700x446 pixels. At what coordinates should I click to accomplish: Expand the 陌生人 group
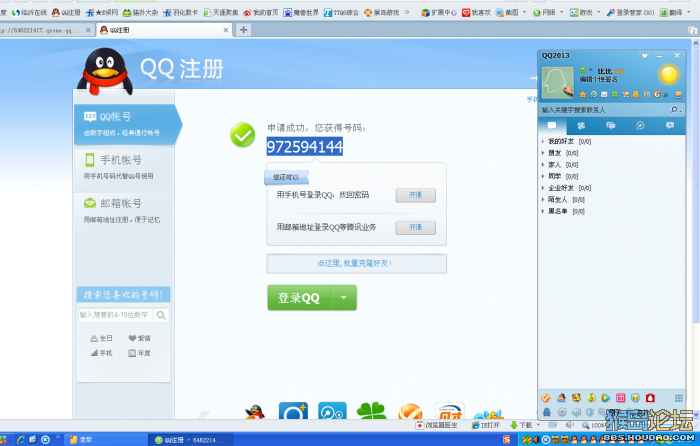[563, 200]
